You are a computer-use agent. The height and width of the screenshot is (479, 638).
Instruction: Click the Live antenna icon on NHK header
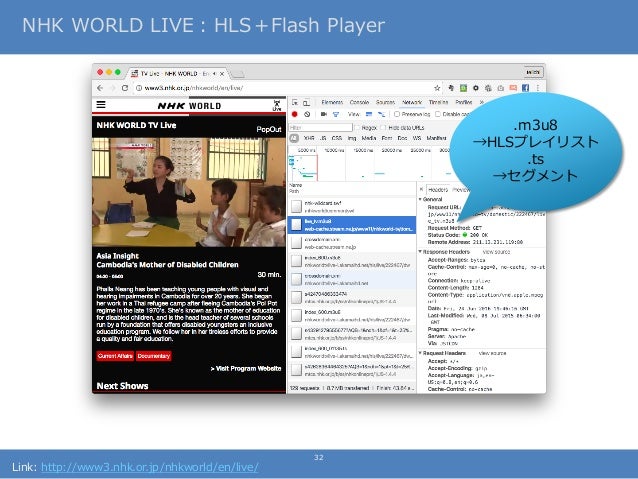[277, 105]
